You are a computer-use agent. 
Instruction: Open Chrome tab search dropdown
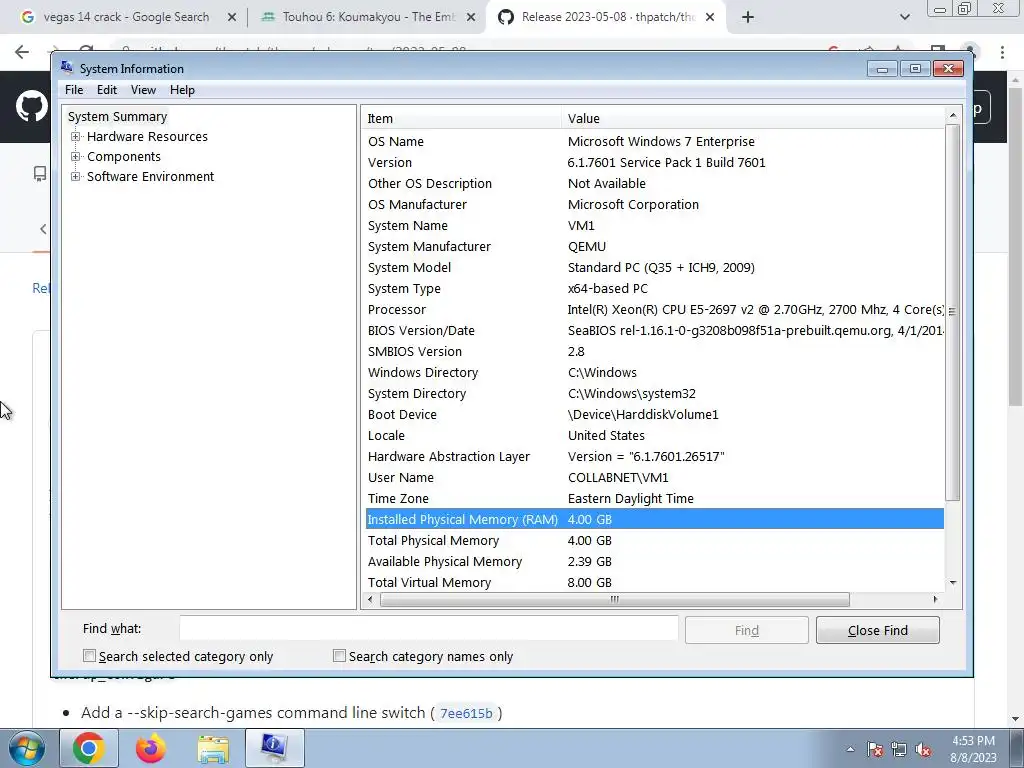click(904, 17)
